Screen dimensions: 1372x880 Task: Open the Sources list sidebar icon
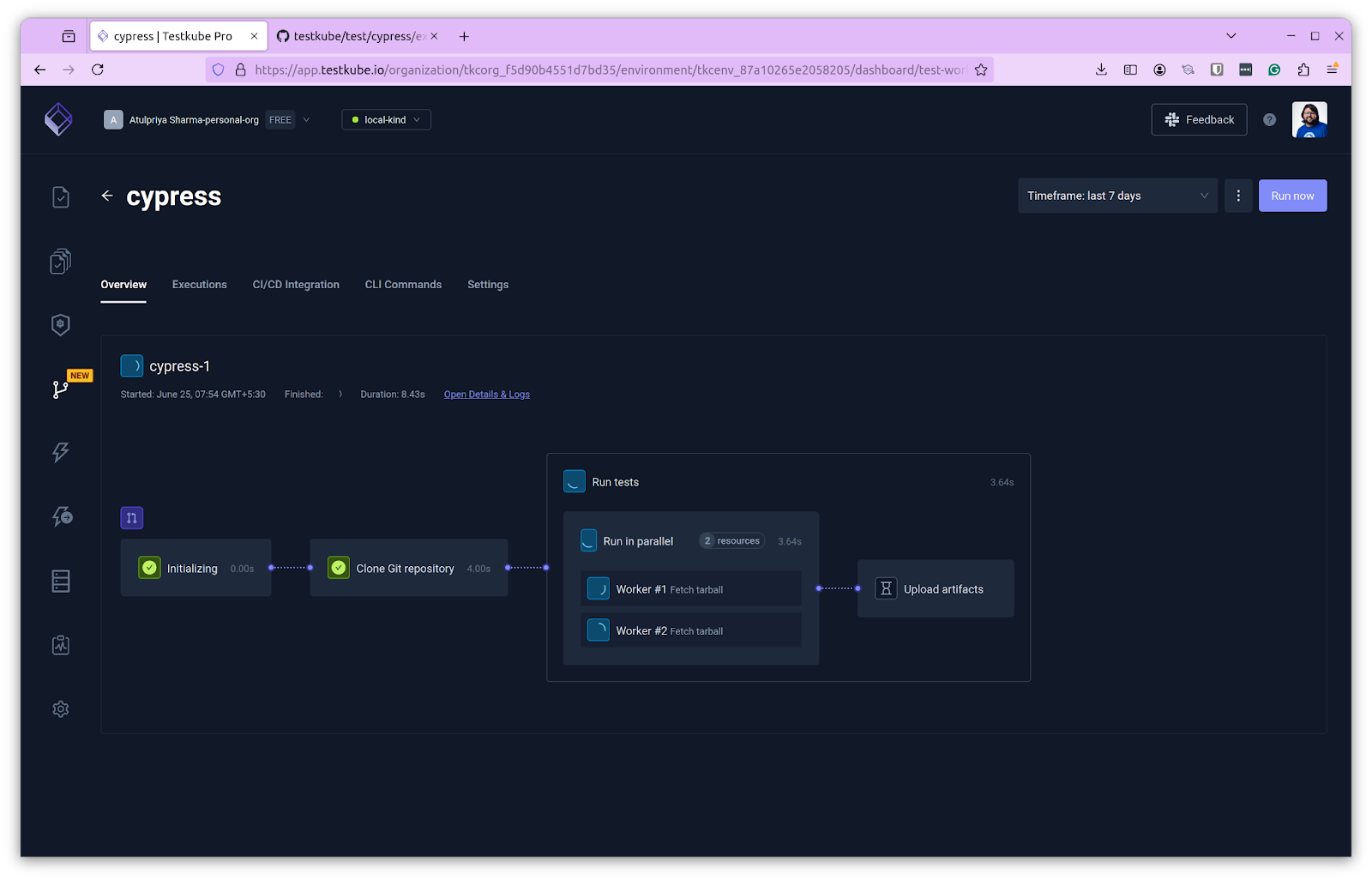tap(60, 581)
